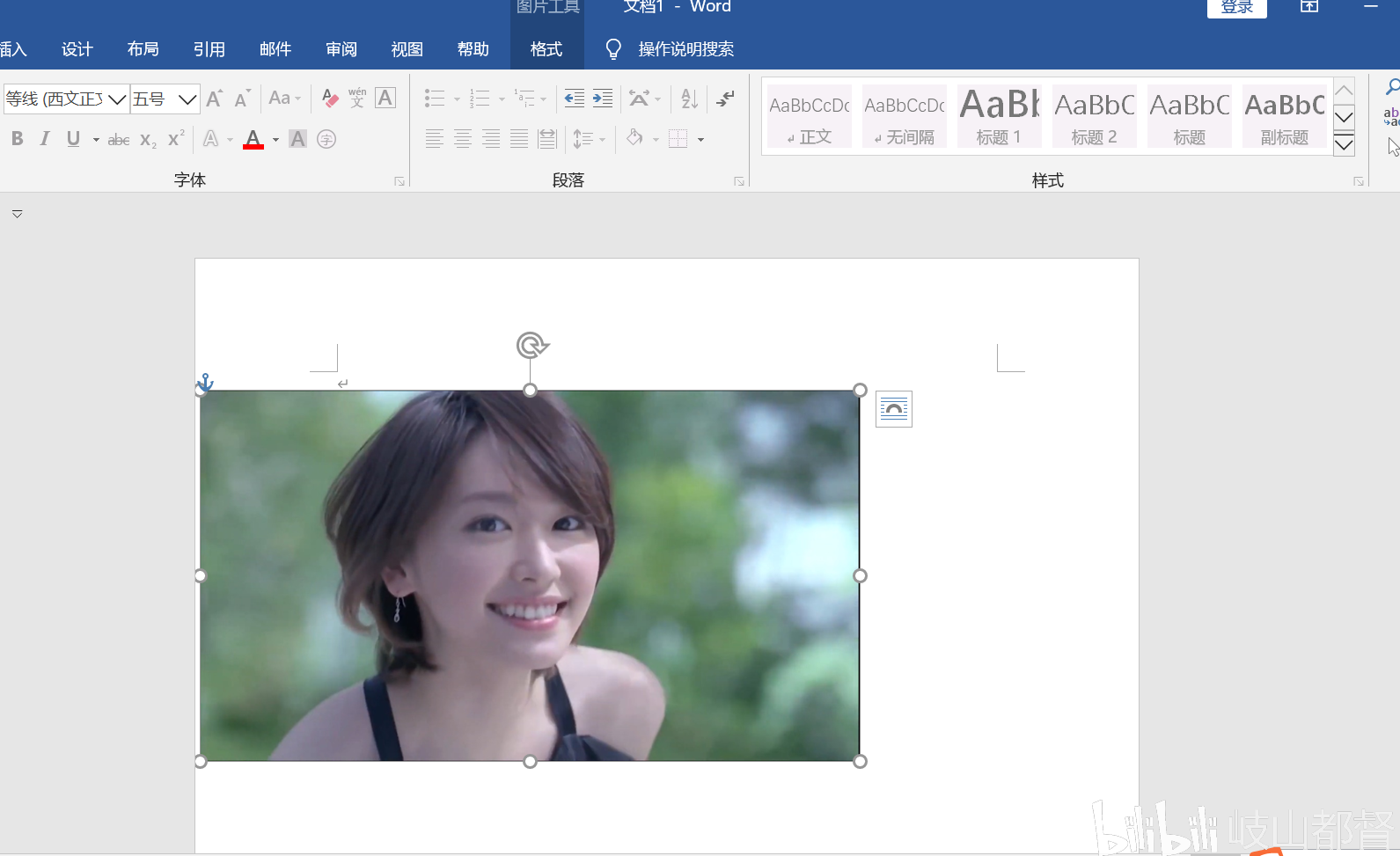Screen dimensions: 1400x856
Task: Shrink font size button
Action: pyautogui.click(x=243, y=99)
